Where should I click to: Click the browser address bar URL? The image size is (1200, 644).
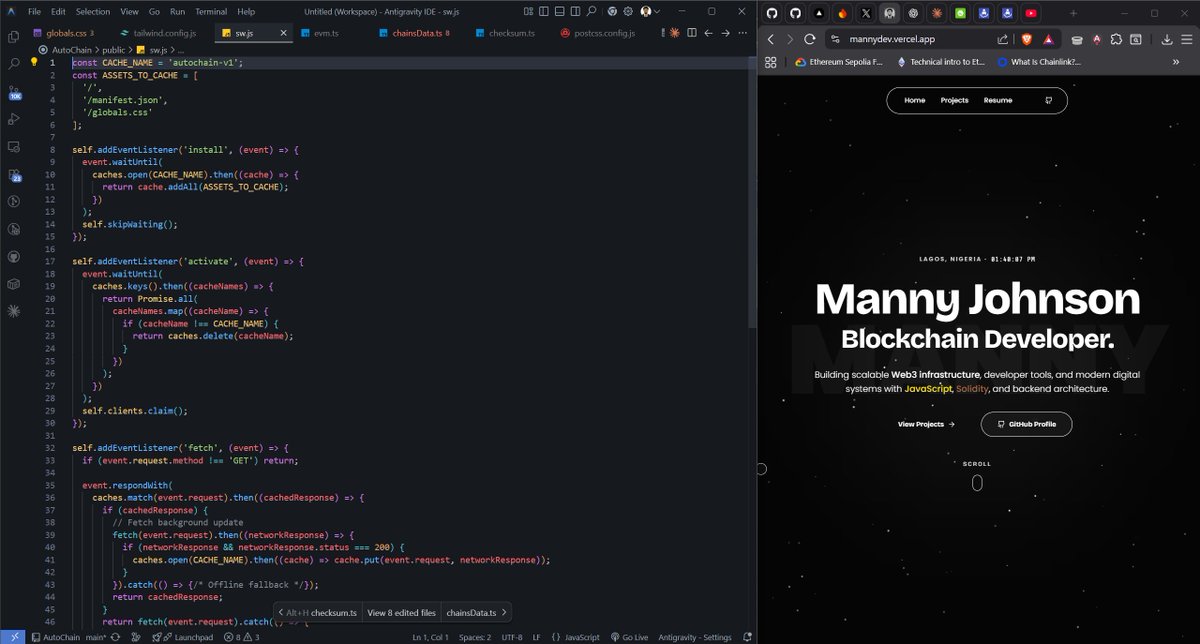pos(892,39)
